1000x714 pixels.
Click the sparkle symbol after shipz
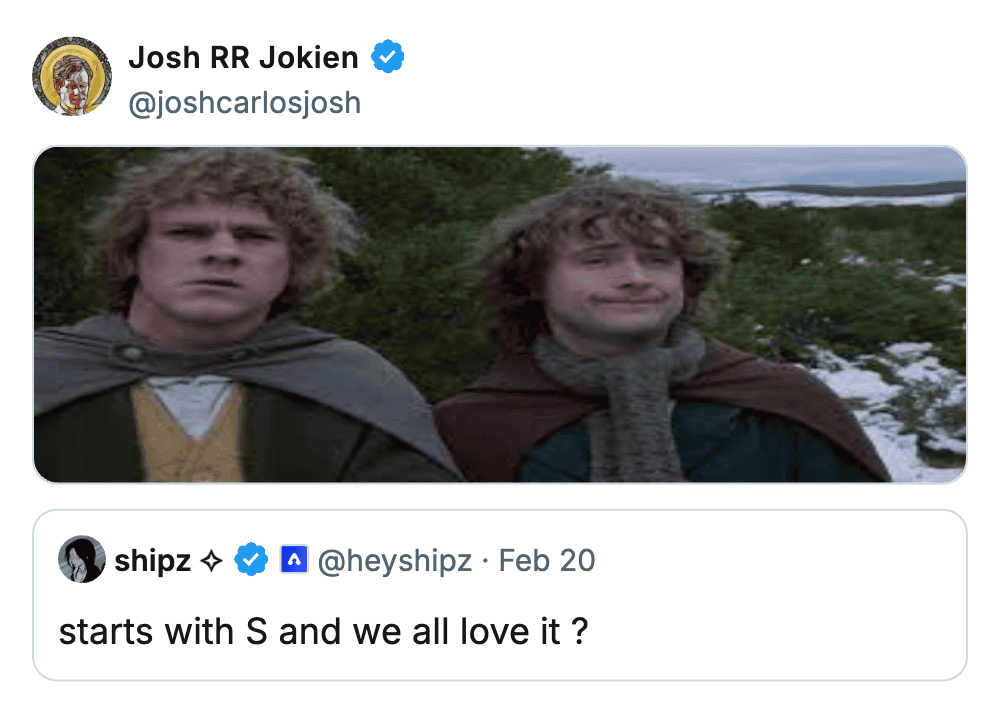click(212, 561)
